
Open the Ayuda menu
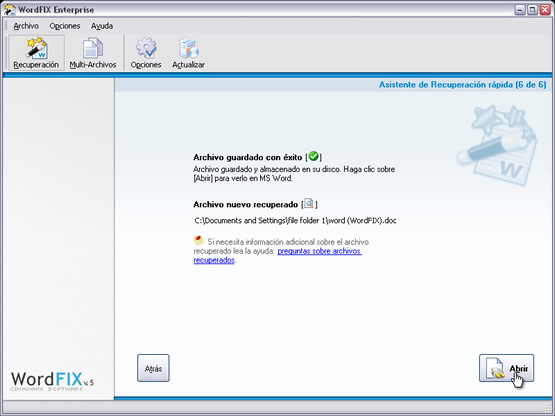(102, 26)
